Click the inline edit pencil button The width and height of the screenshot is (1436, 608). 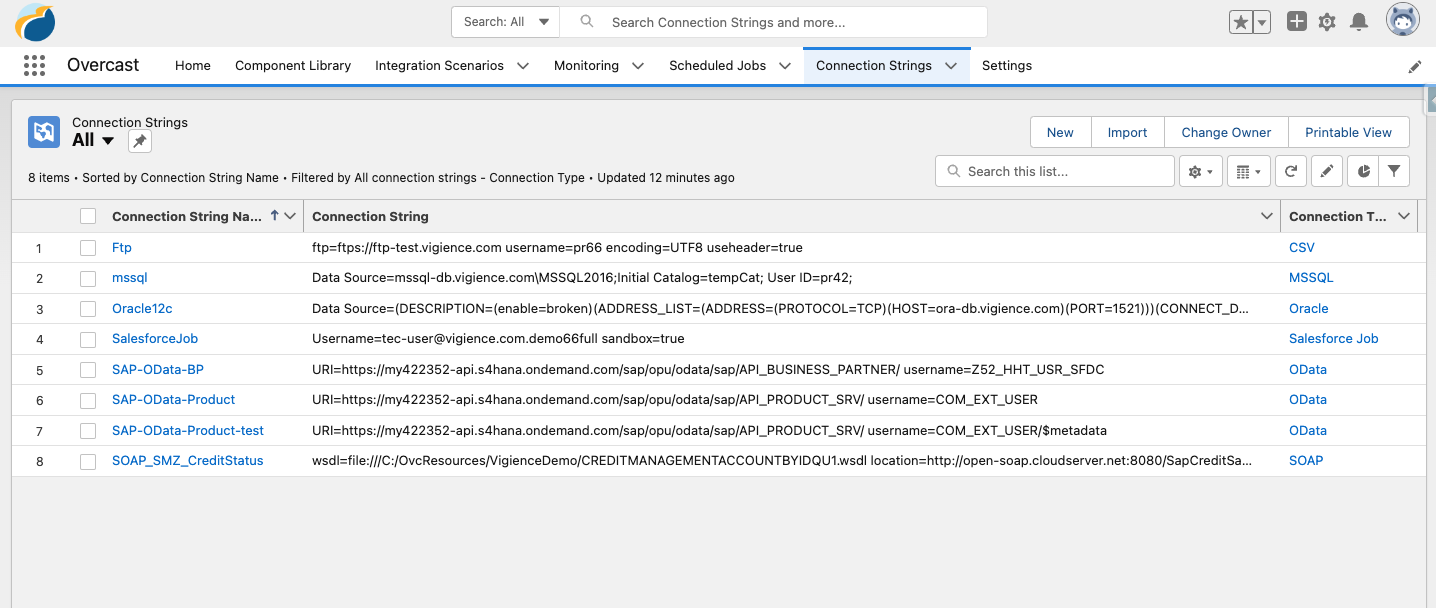pos(1326,171)
